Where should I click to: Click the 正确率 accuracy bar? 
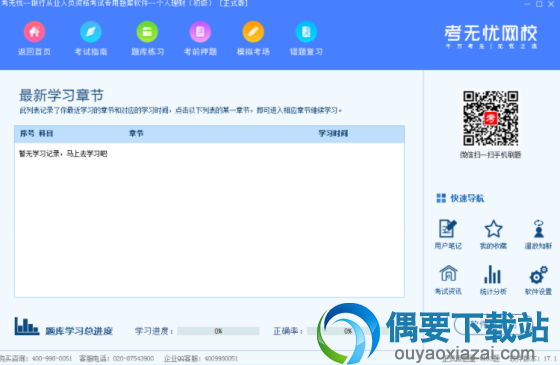[x=348, y=331]
